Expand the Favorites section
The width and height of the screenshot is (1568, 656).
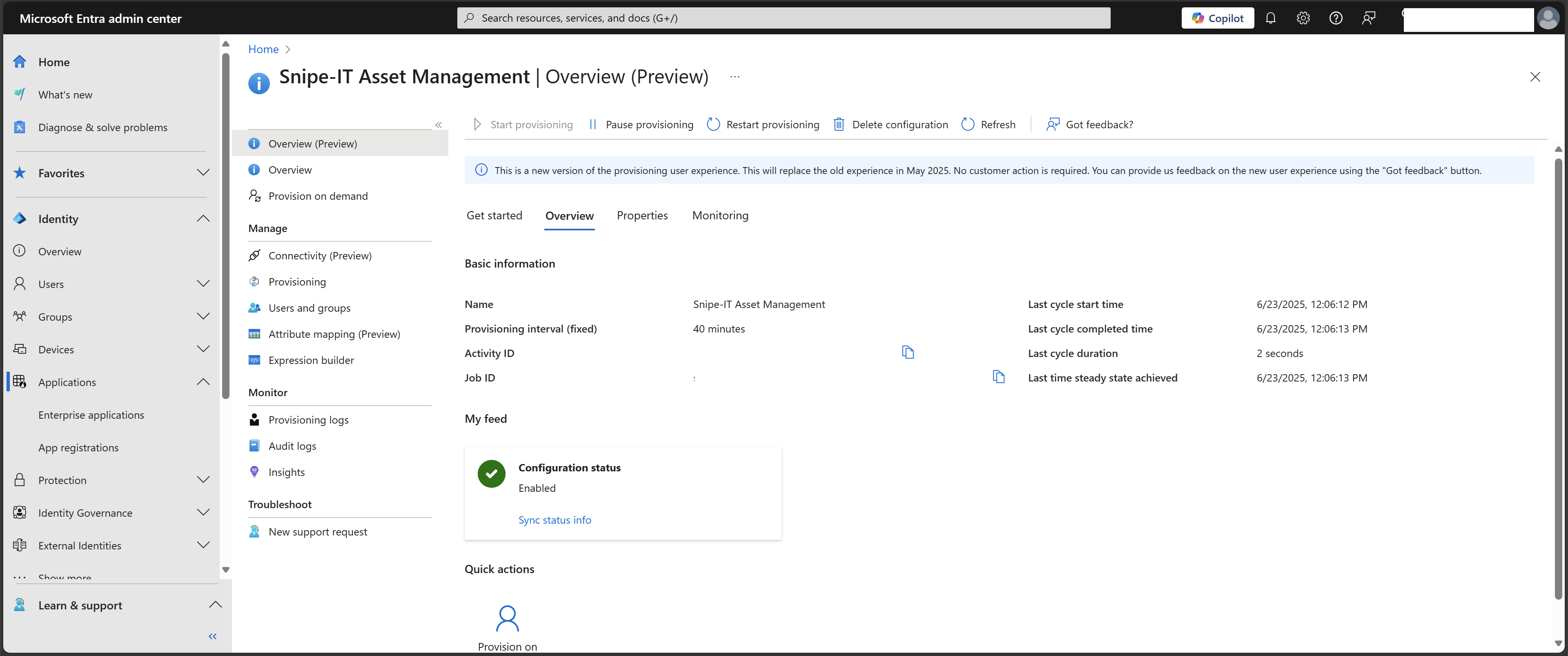203,173
